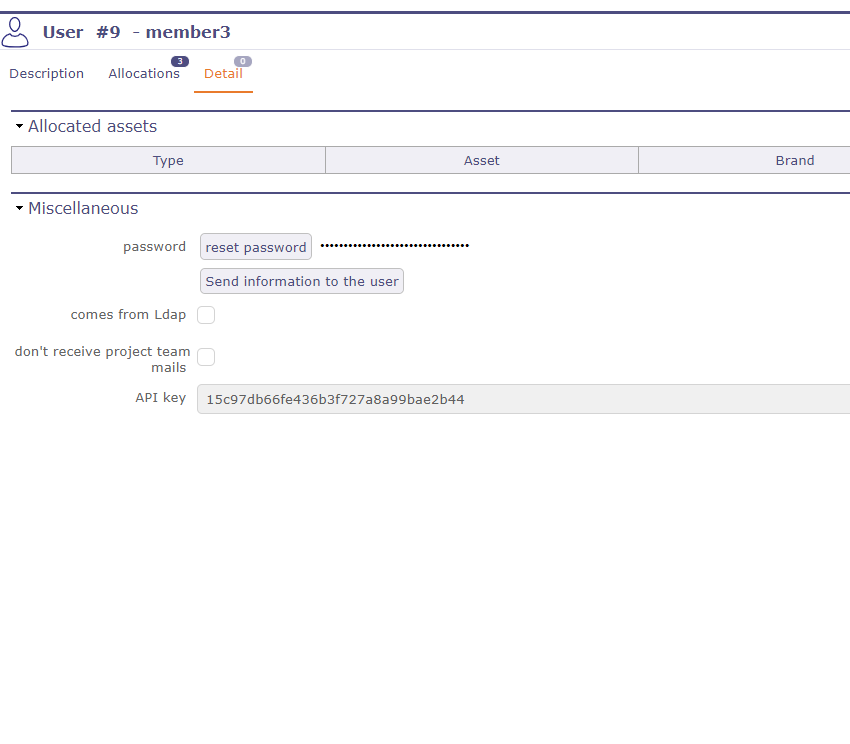Click the User #9 - member3 title
850x744 pixels.
137,32
